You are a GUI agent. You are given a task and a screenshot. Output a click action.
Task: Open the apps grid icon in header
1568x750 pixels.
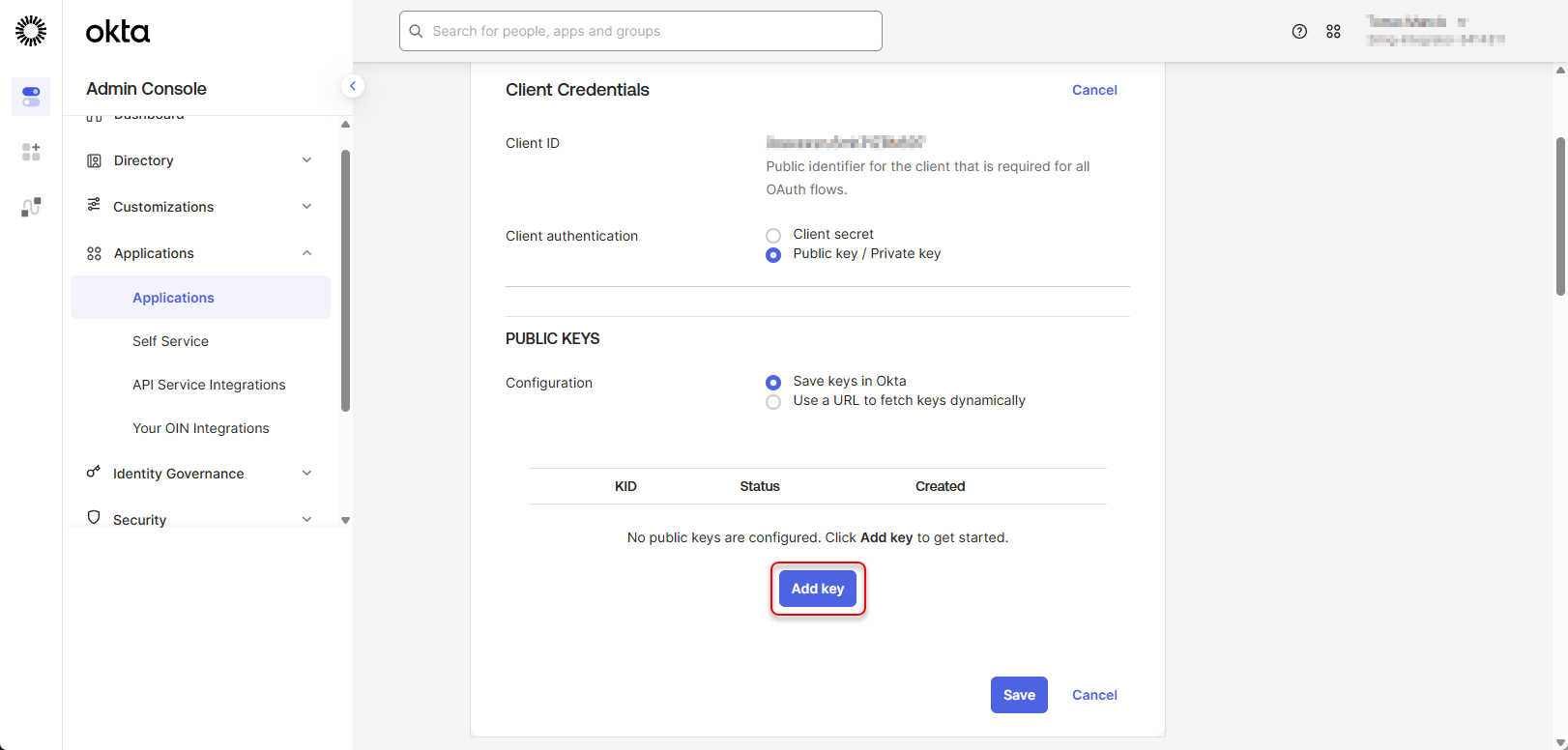(1333, 32)
